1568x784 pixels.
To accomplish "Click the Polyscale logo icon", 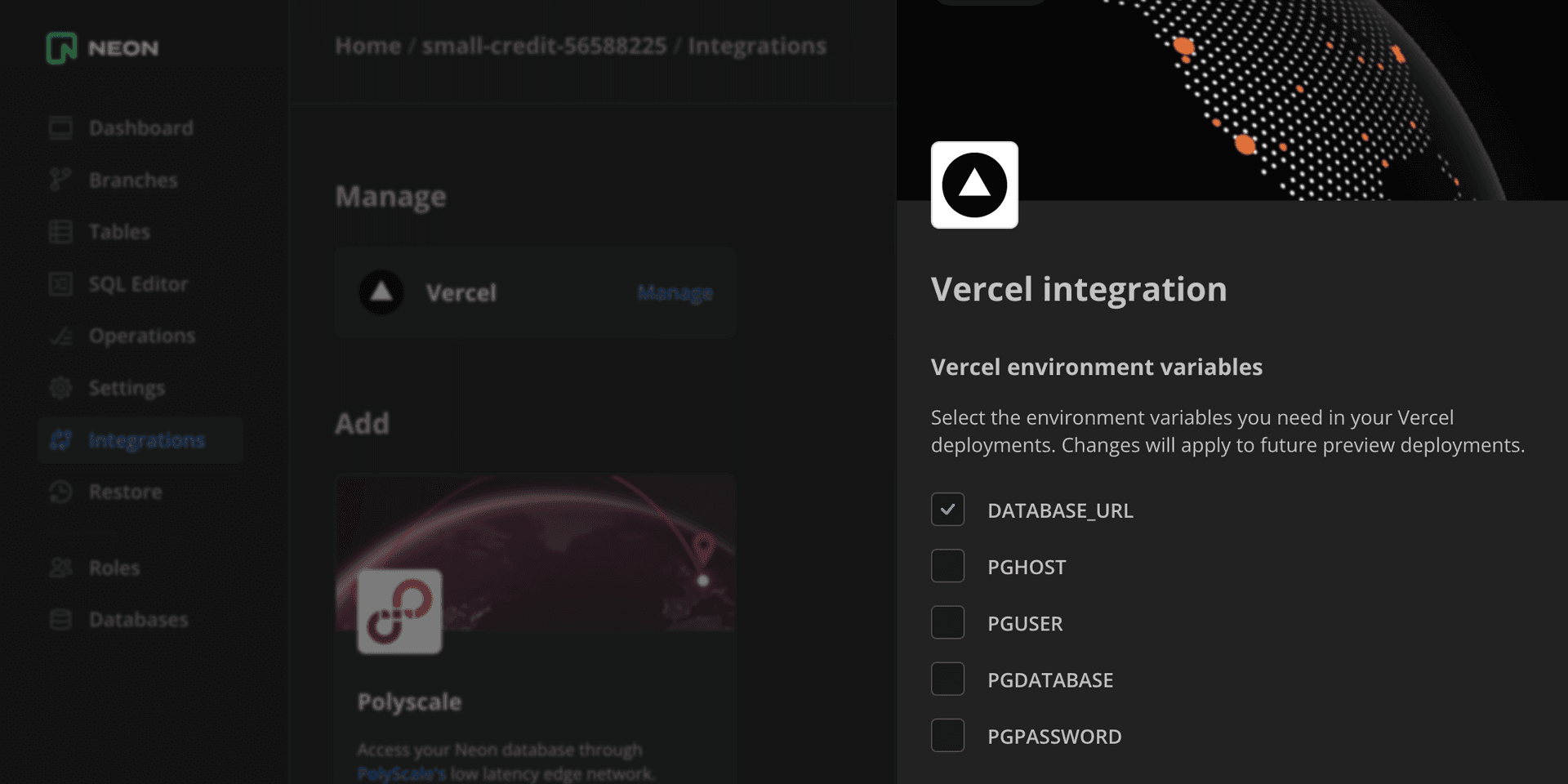I will tap(399, 612).
